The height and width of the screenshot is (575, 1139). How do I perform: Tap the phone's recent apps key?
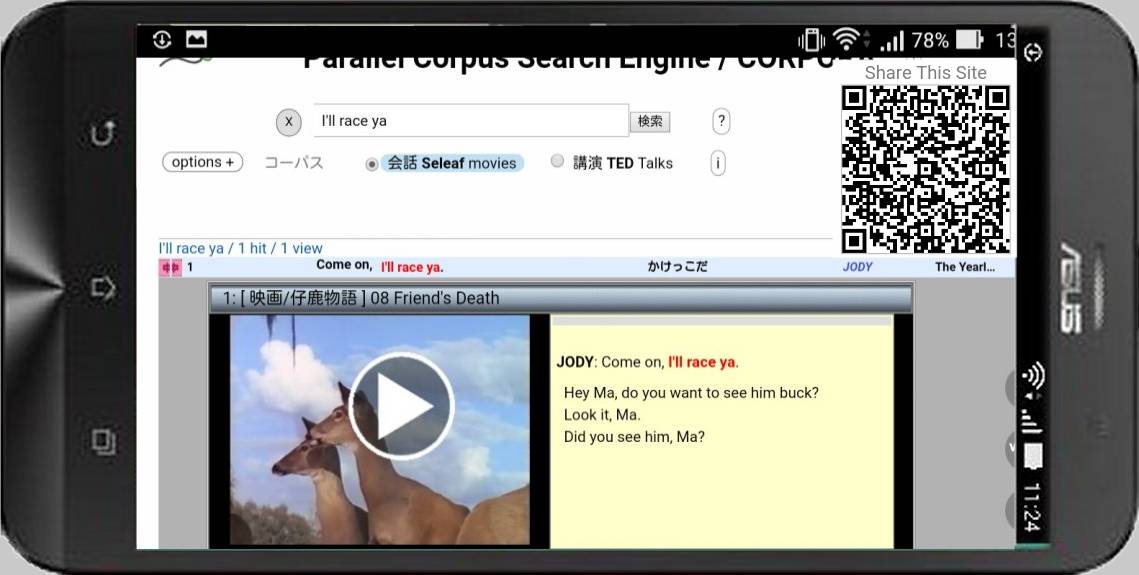(104, 441)
